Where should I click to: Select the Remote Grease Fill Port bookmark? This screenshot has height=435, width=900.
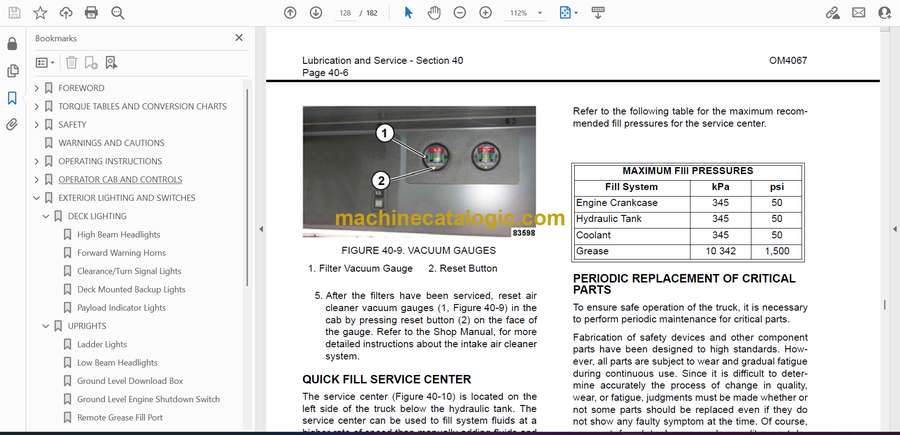(x=119, y=418)
